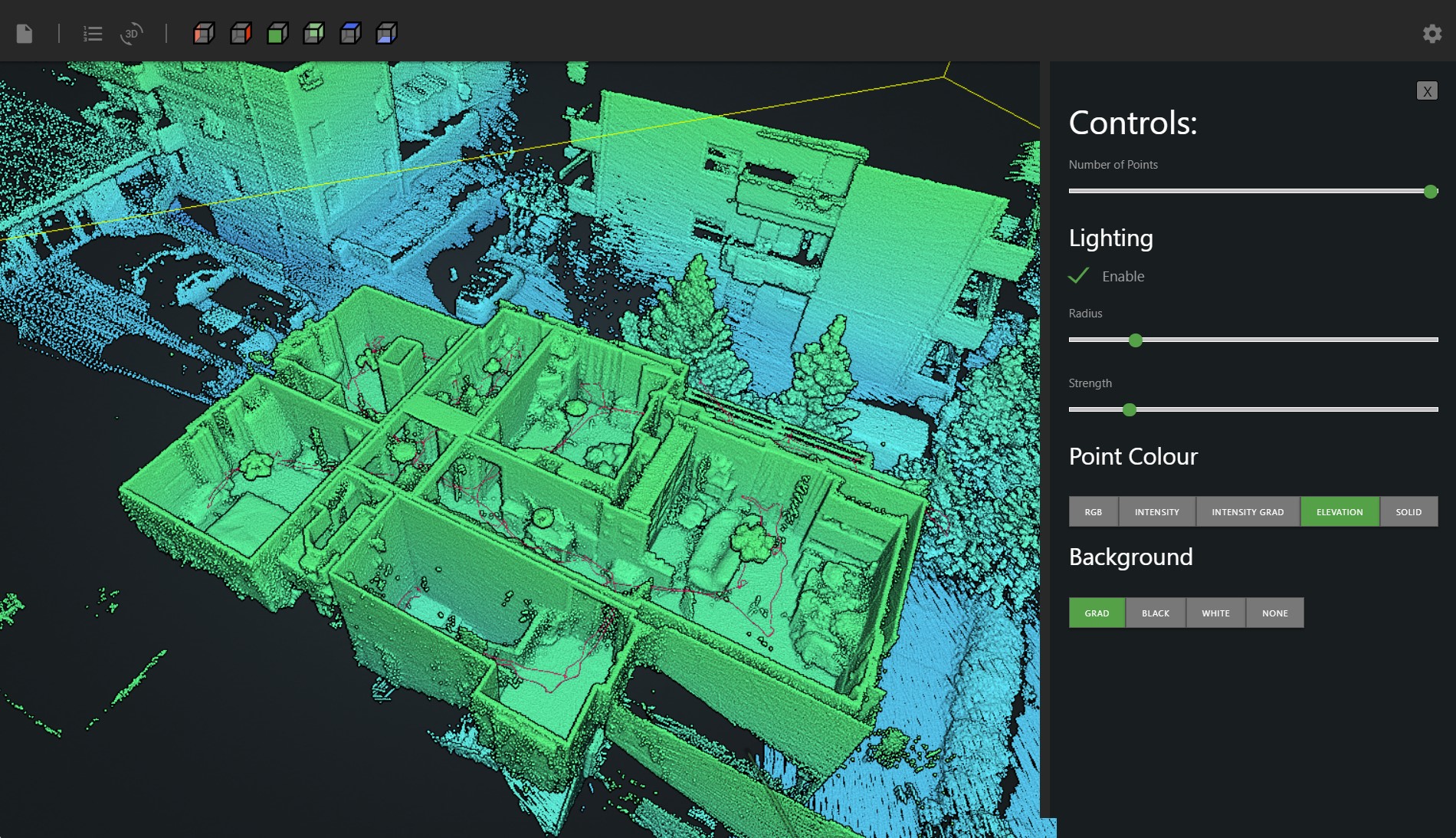Screen dimensions: 1456x838
Task: Select the front-face green cube view
Action: pos(277,34)
